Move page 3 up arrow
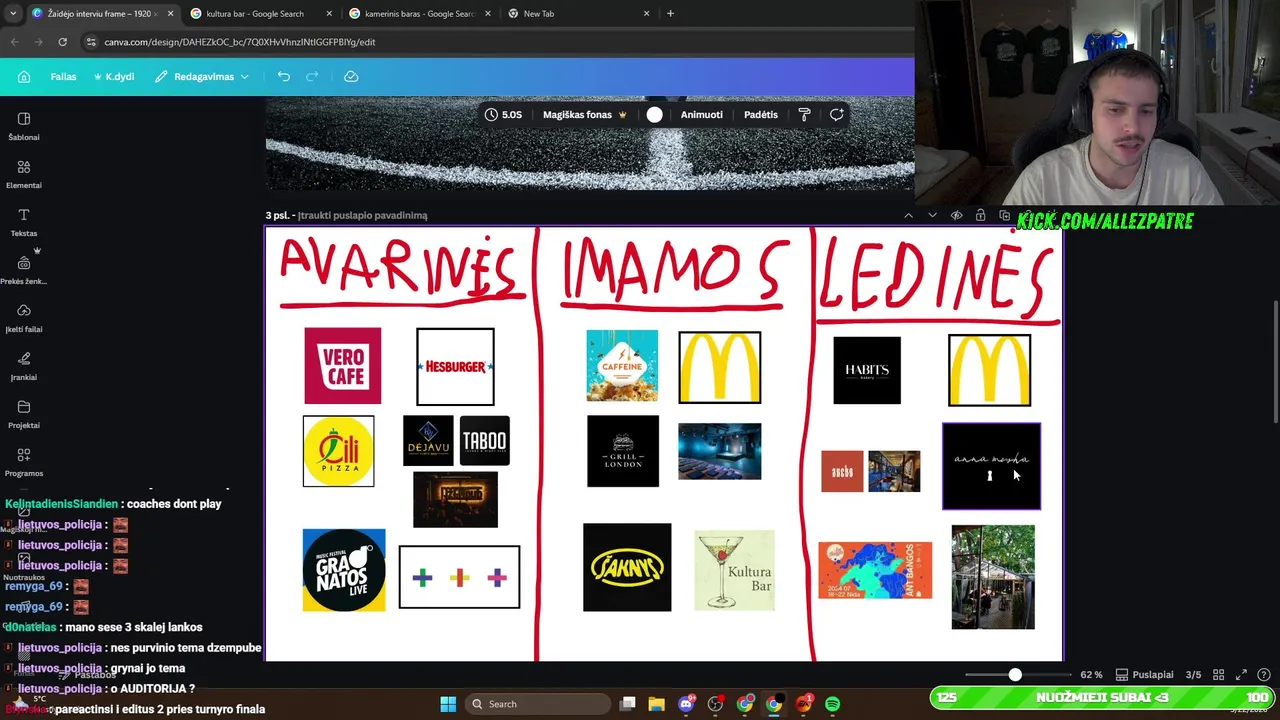The image size is (1280, 720). (908, 215)
